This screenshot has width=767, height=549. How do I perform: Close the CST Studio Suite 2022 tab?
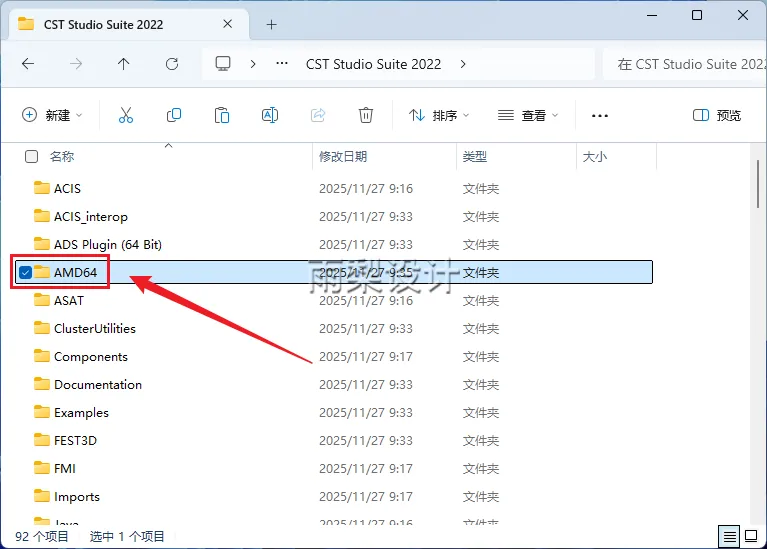click(x=227, y=24)
